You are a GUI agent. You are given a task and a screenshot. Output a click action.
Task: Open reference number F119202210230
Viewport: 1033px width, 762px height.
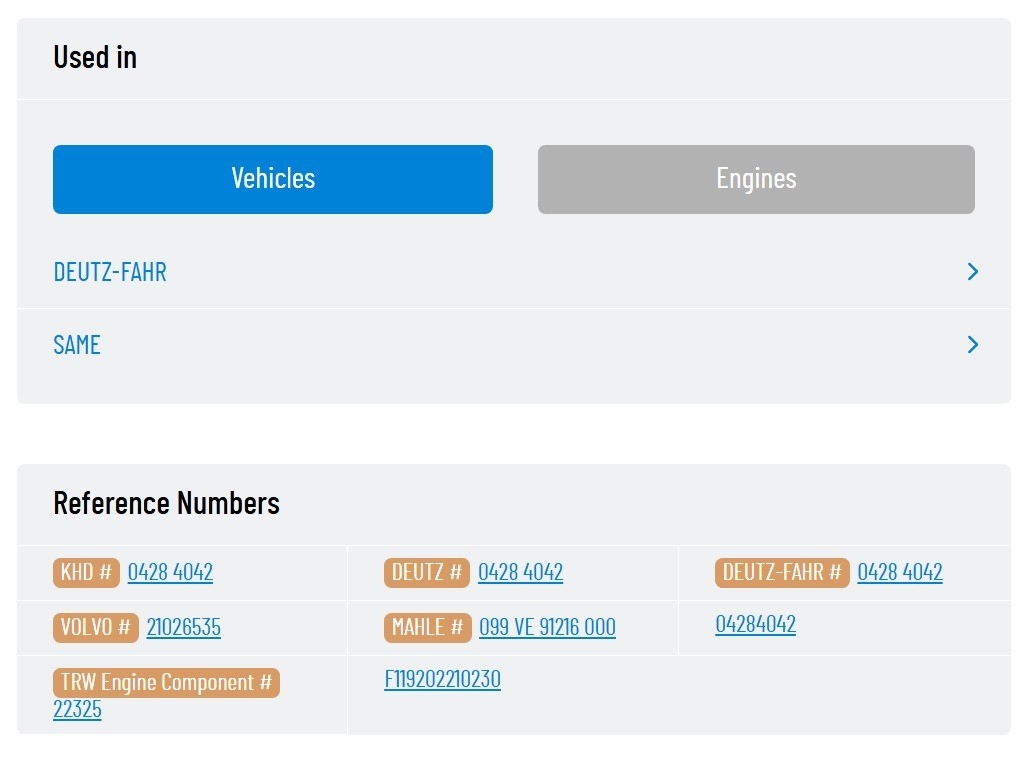pos(443,679)
